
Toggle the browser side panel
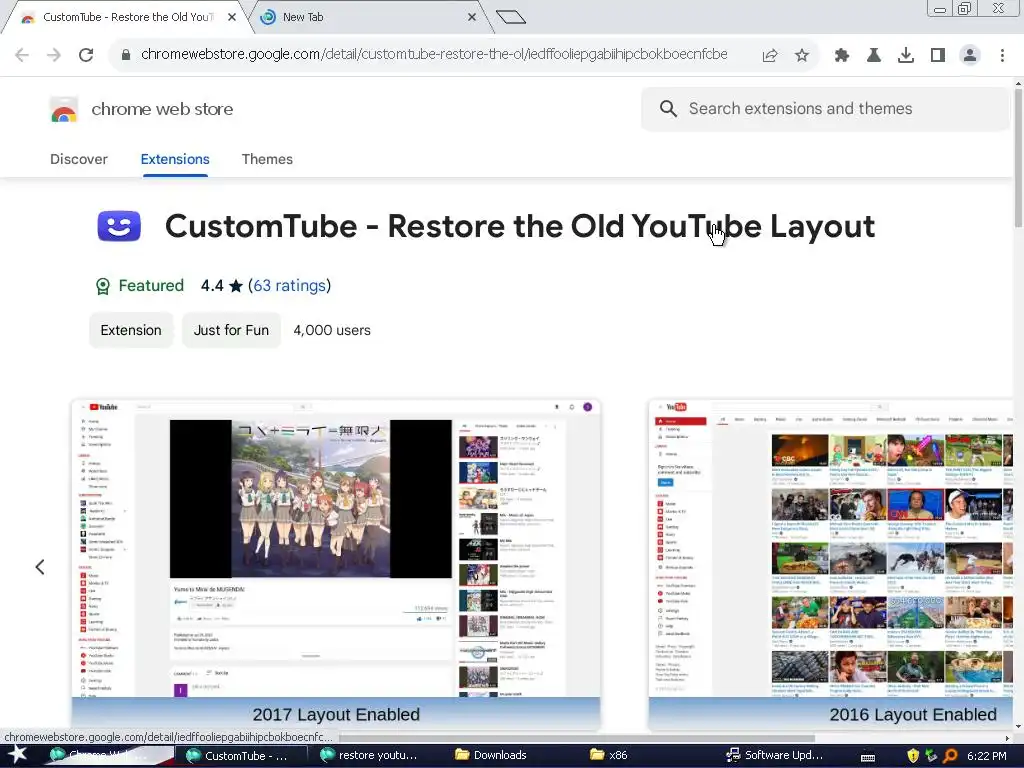pos(938,56)
